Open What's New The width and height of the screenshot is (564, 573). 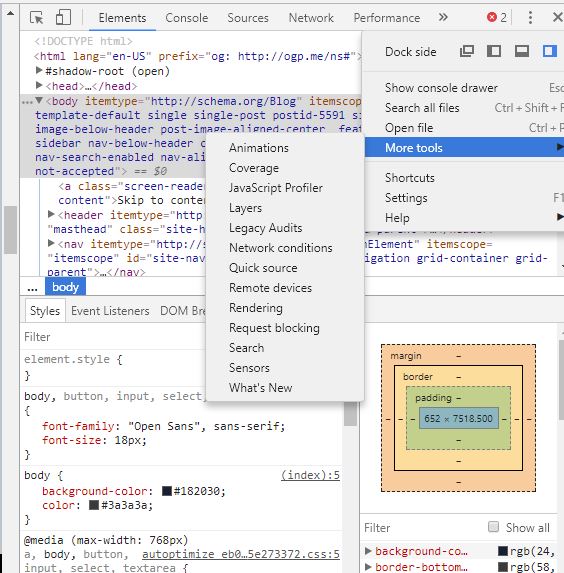[x=285, y=388]
